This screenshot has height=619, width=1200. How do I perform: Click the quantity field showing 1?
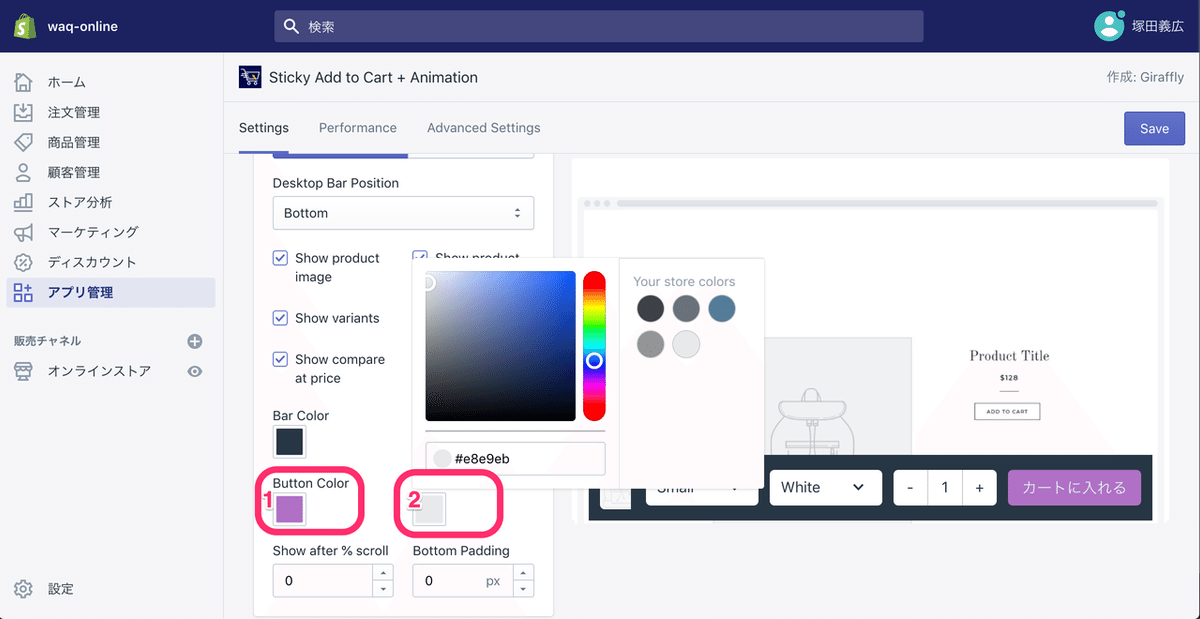[x=944, y=487]
